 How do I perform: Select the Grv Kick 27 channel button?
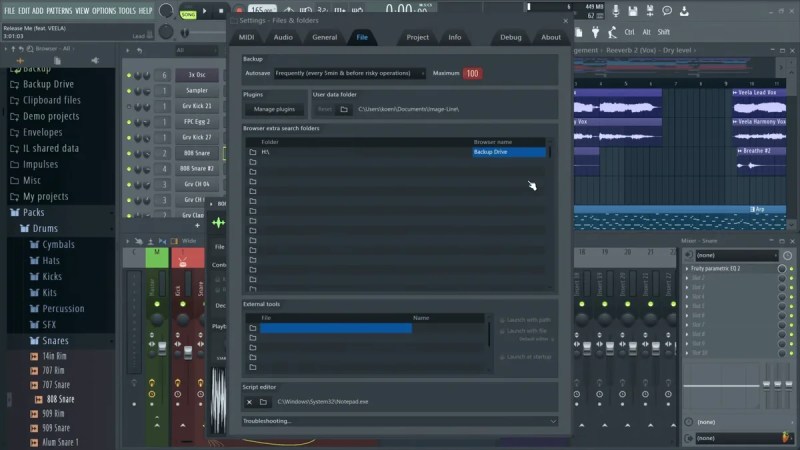click(197, 137)
